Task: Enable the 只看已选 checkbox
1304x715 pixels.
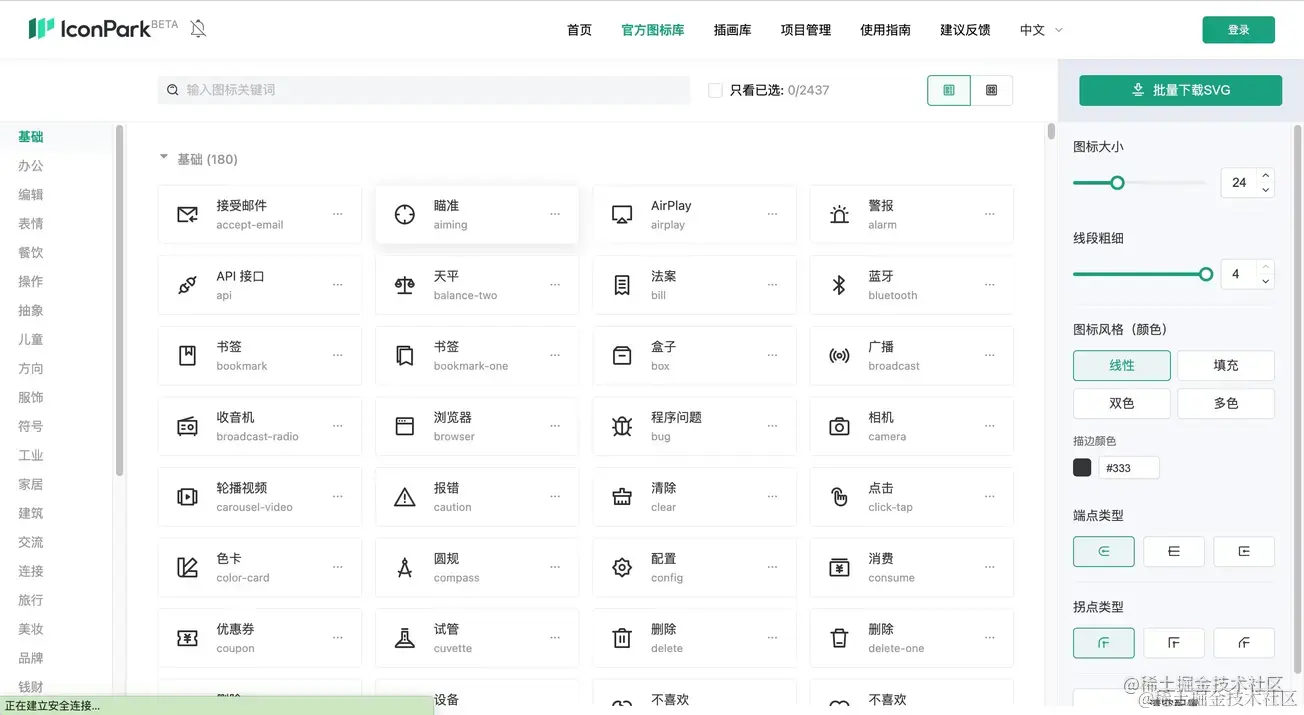Action: point(716,89)
